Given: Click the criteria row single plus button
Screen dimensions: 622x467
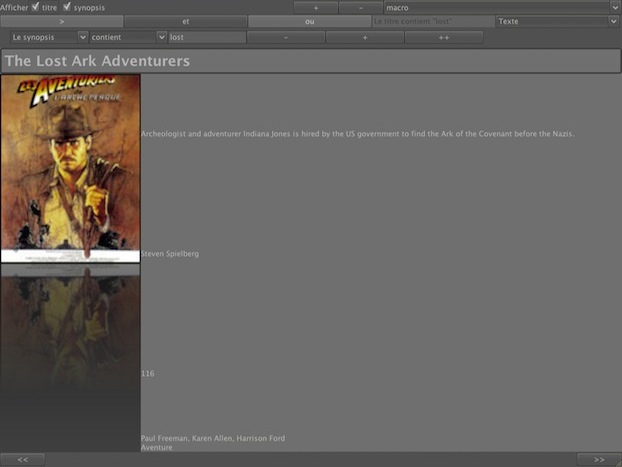Looking at the screenshot, I should coord(365,37).
